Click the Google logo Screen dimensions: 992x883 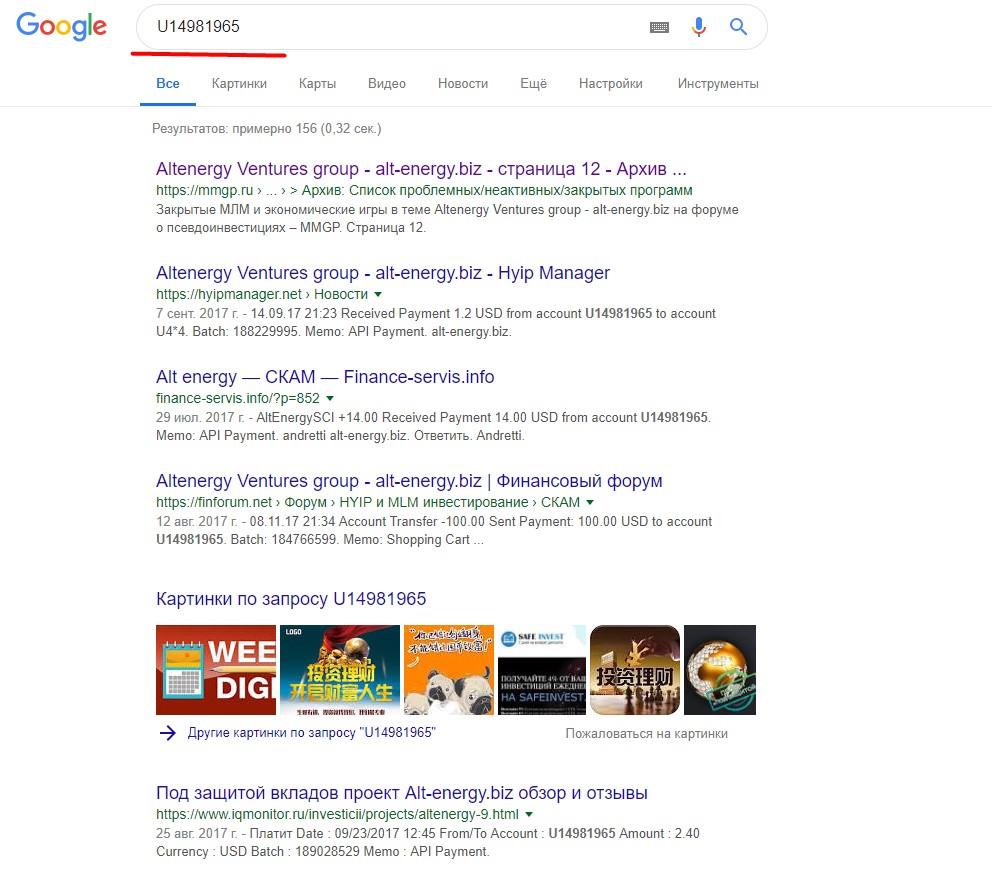click(x=61, y=26)
